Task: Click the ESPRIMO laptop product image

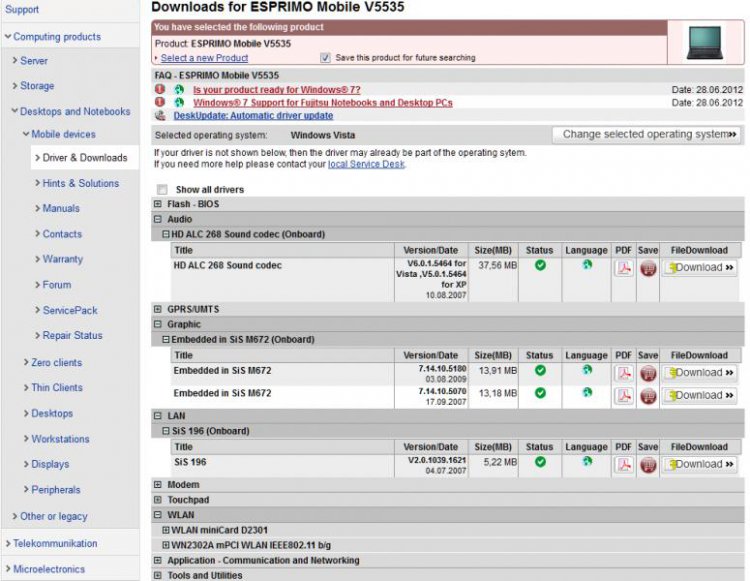Action: (704, 43)
